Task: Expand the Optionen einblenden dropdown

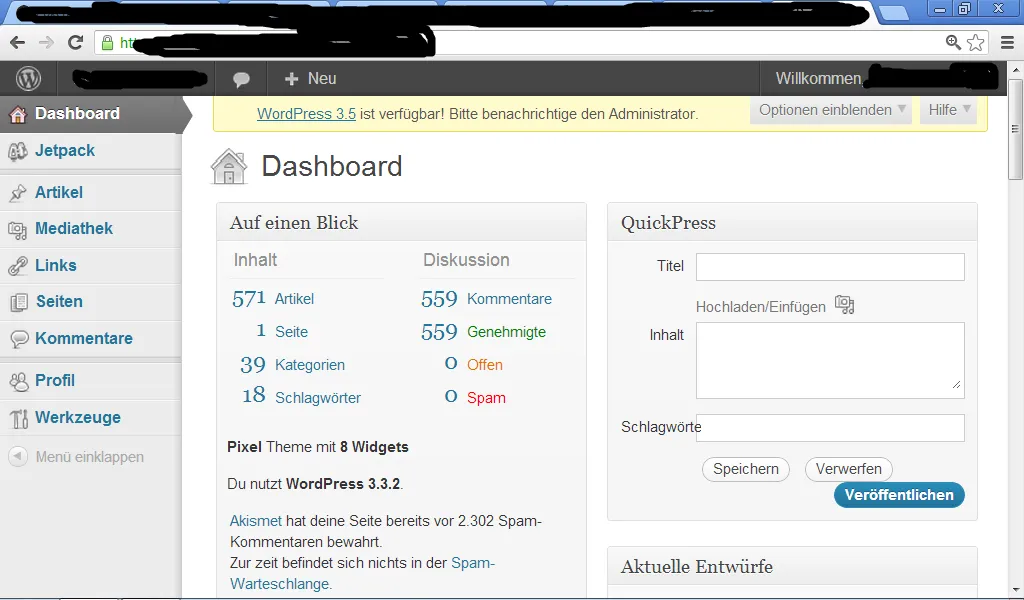Action: [831, 110]
